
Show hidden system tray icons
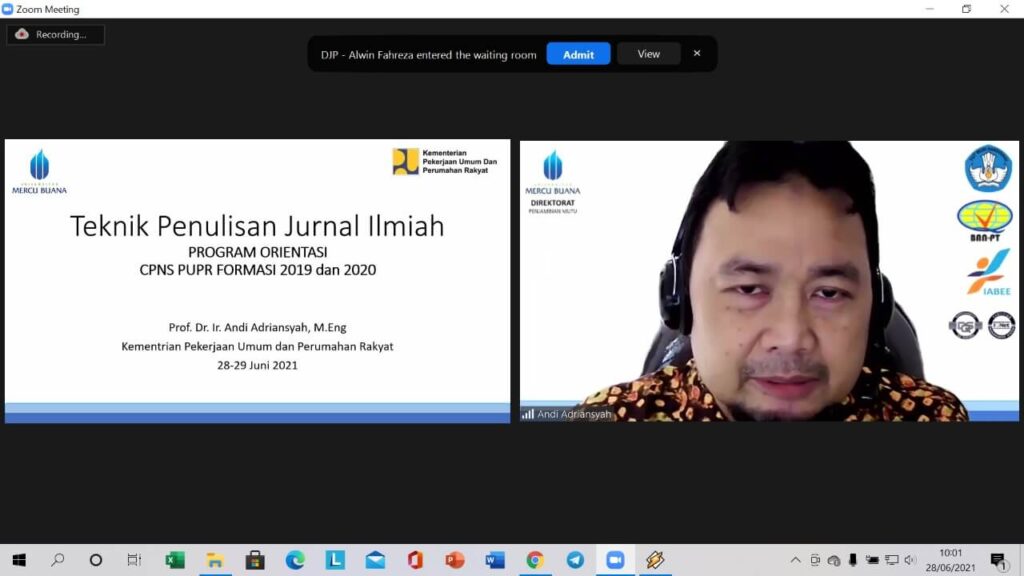point(795,560)
